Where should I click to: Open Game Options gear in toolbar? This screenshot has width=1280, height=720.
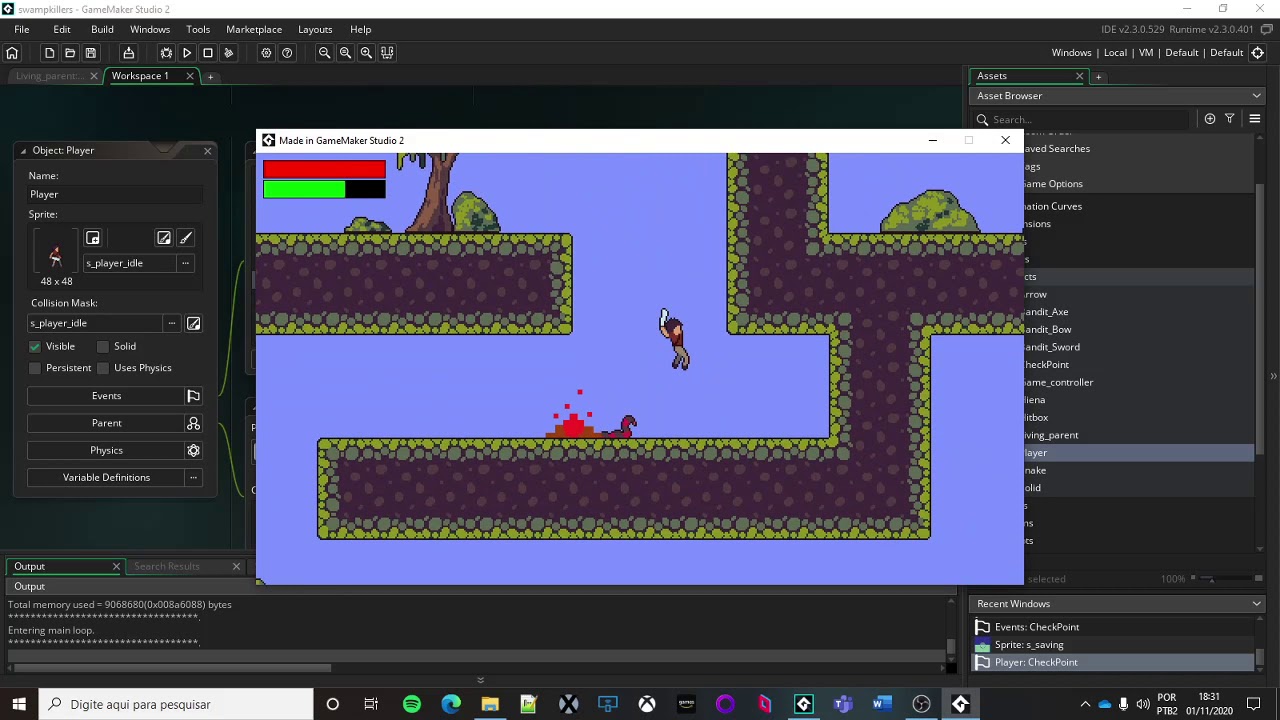266,52
